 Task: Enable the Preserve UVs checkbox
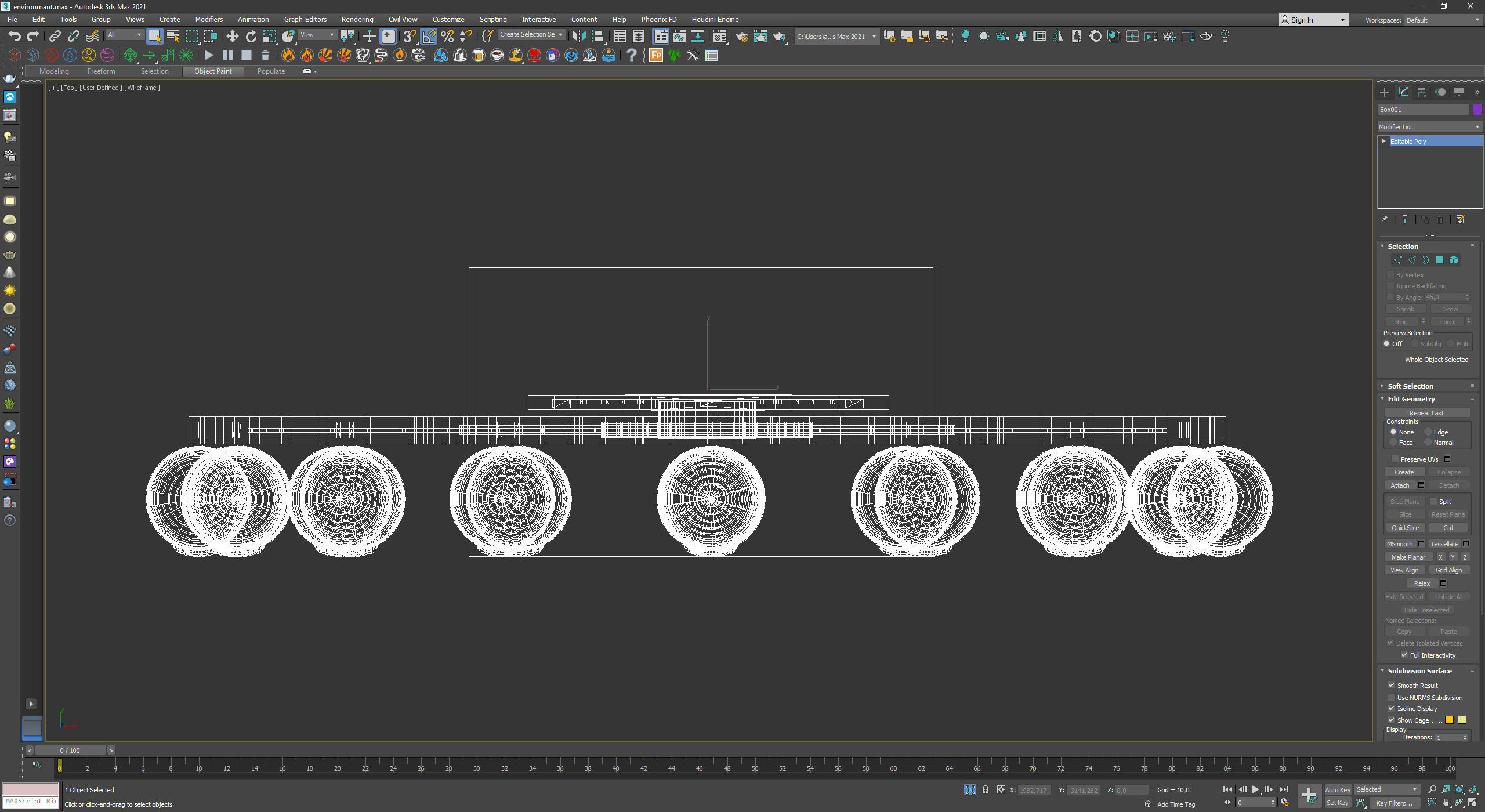pyautogui.click(x=1395, y=459)
